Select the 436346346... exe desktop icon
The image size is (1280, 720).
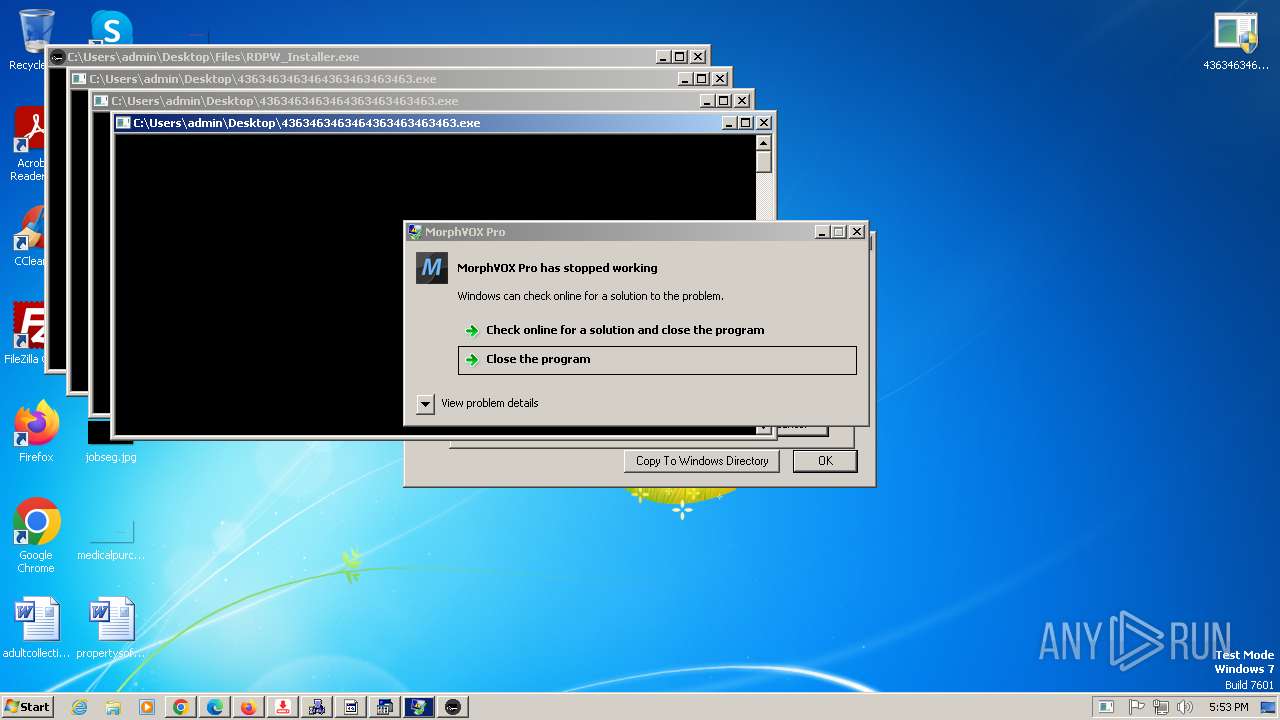(x=1236, y=42)
